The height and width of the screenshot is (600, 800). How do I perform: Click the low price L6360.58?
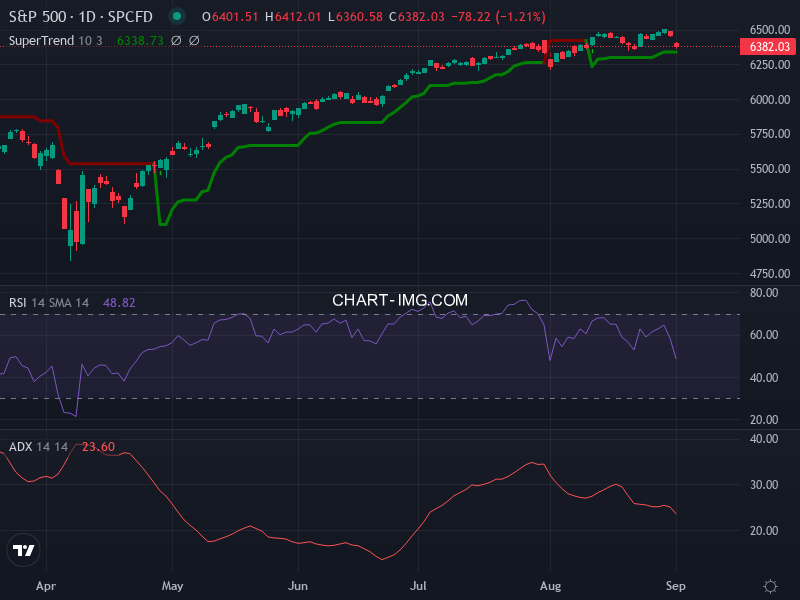tap(355, 17)
